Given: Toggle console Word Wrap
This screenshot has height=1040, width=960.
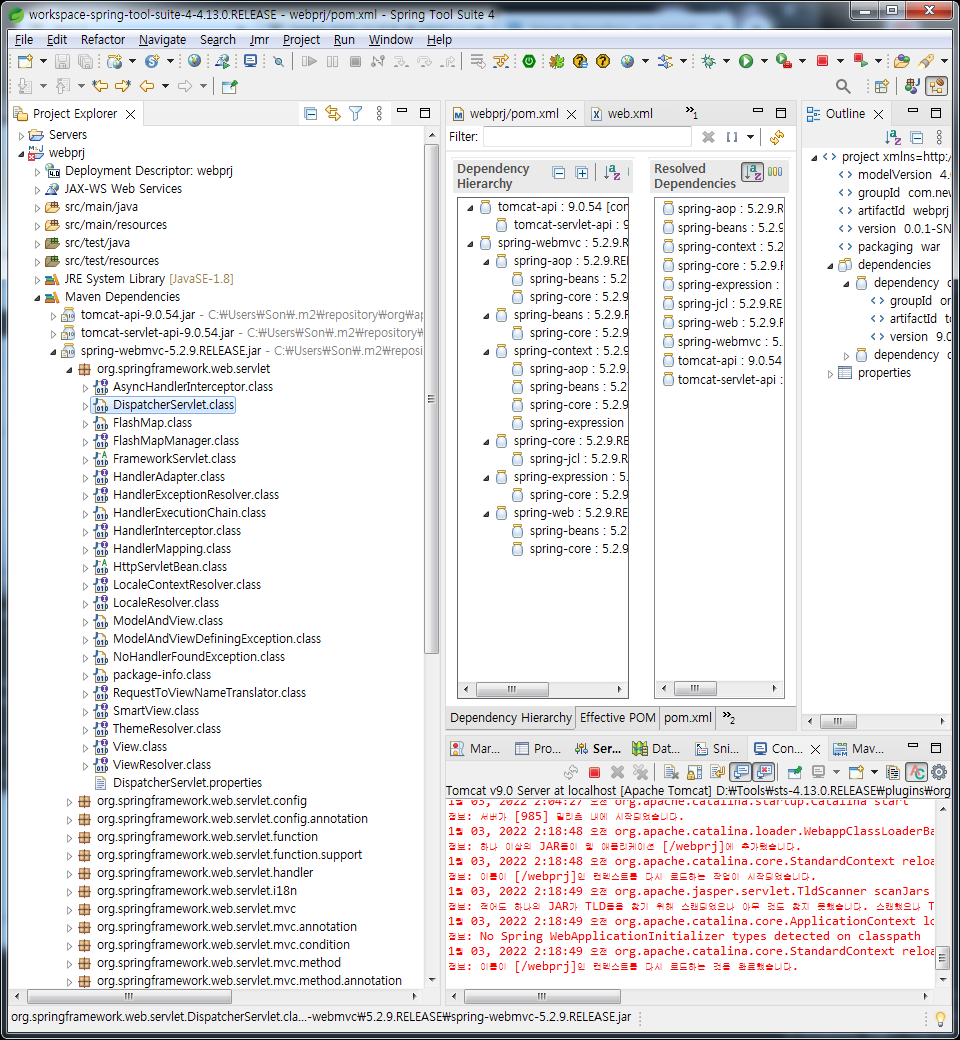Looking at the screenshot, I should (717, 772).
